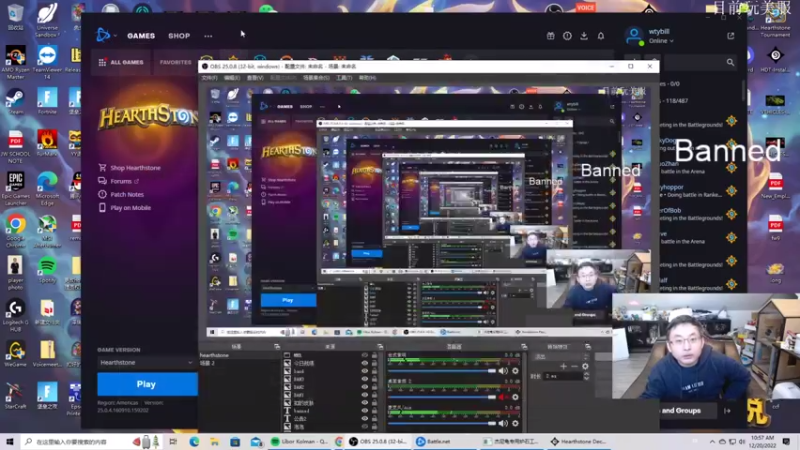Pop out the OBS Sources dock icon
Screen dimensions: 800x450
pyautogui.click(x=380, y=346)
